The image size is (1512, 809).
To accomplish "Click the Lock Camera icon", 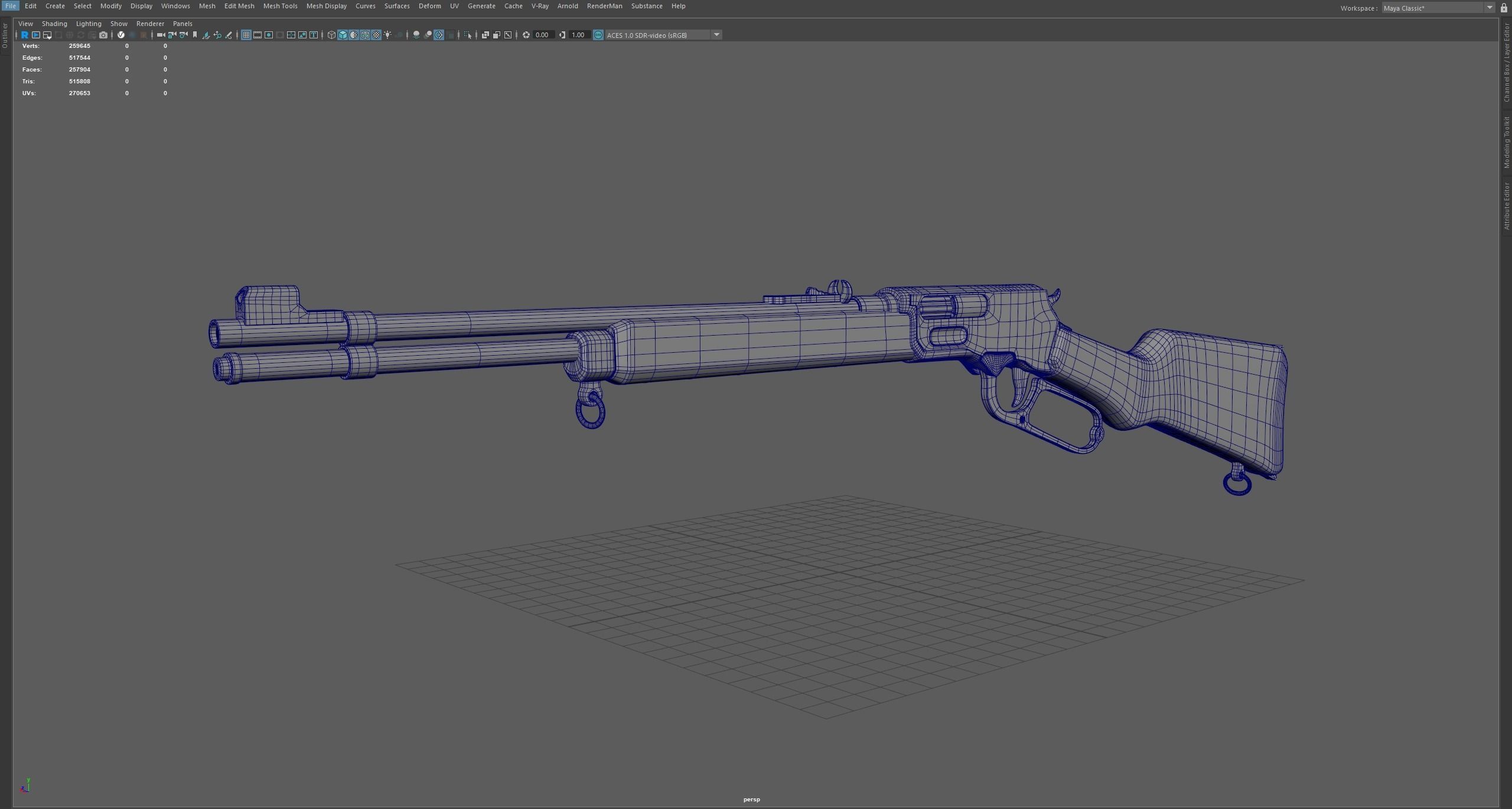I will [172, 35].
